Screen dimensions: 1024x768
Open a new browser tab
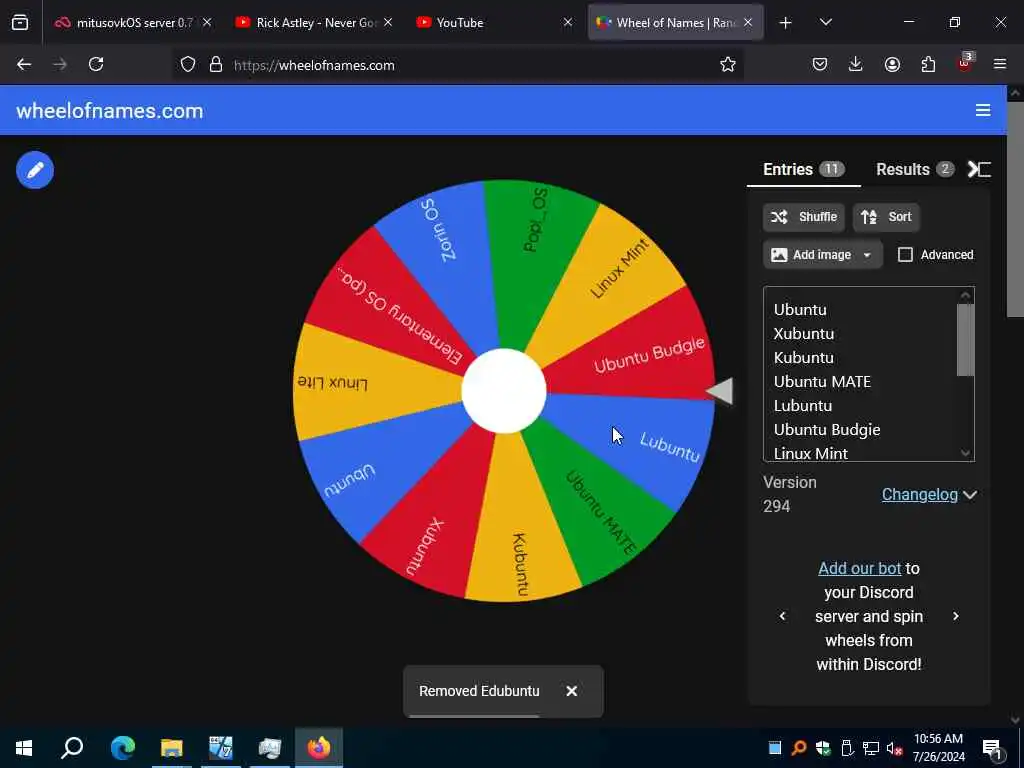(786, 23)
